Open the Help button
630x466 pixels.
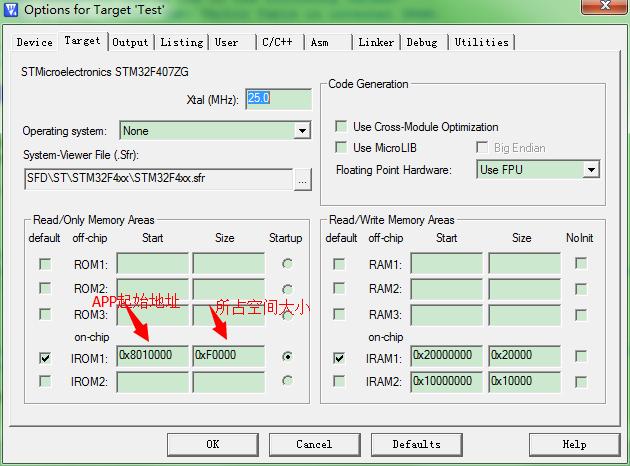575,444
